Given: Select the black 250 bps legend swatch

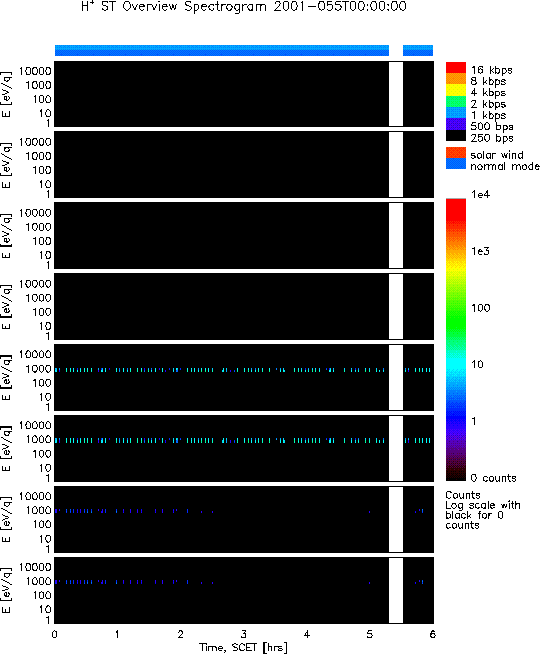Looking at the screenshot, I should [x=456, y=136].
